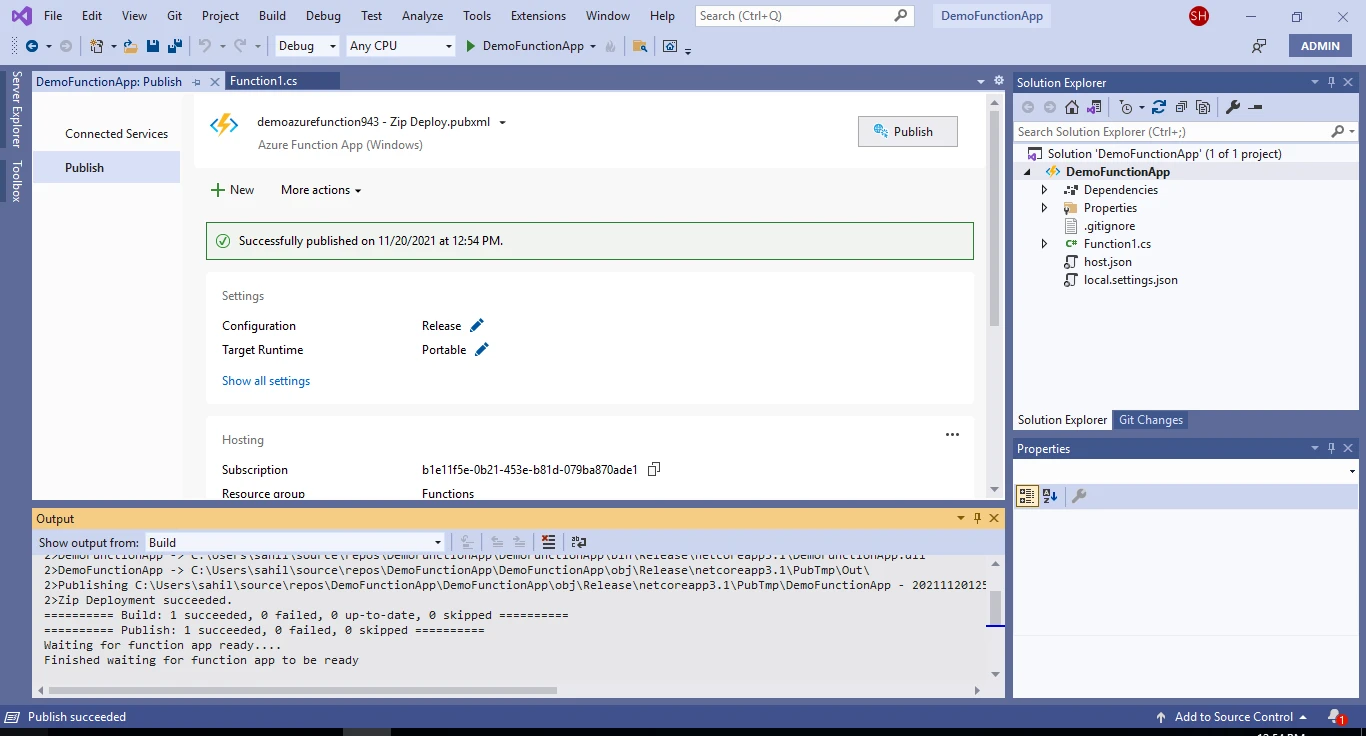Toggle word wrap in the Output window
This screenshot has width=1366, height=736.
coord(578,542)
